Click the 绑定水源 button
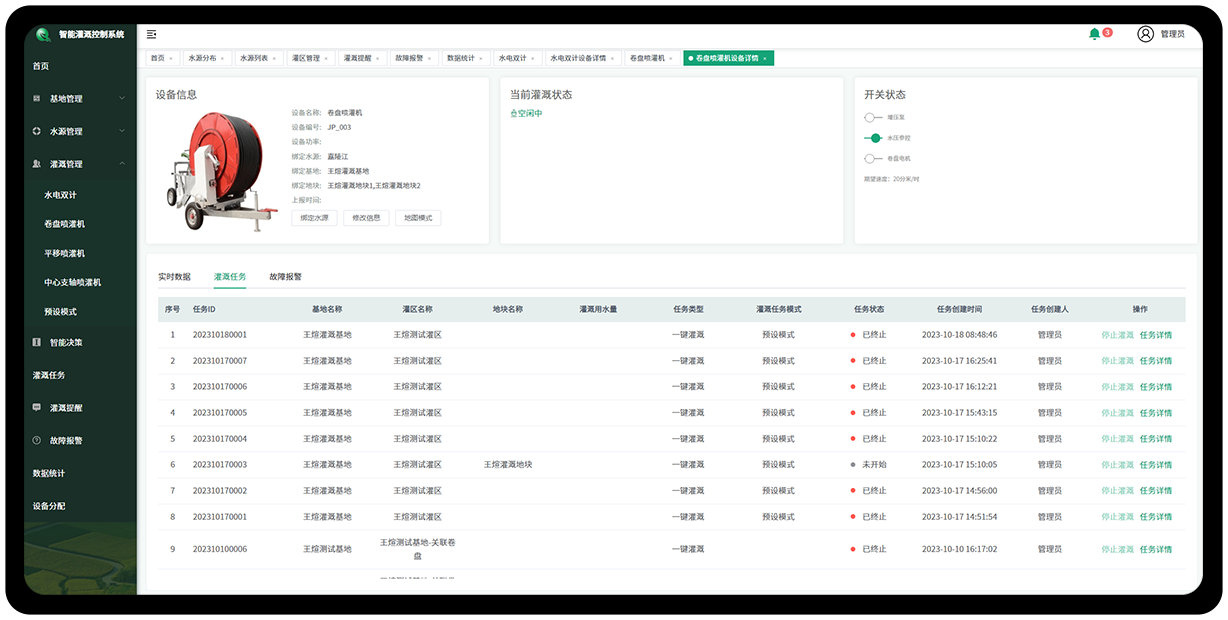 coord(314,218)
